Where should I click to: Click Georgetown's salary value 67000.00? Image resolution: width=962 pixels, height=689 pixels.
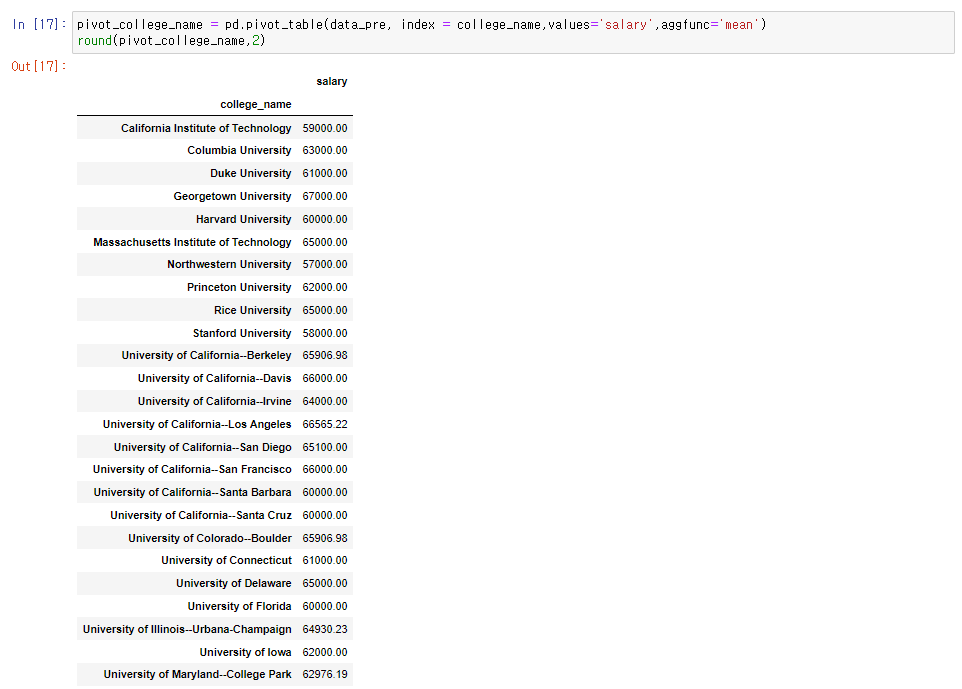325,196
